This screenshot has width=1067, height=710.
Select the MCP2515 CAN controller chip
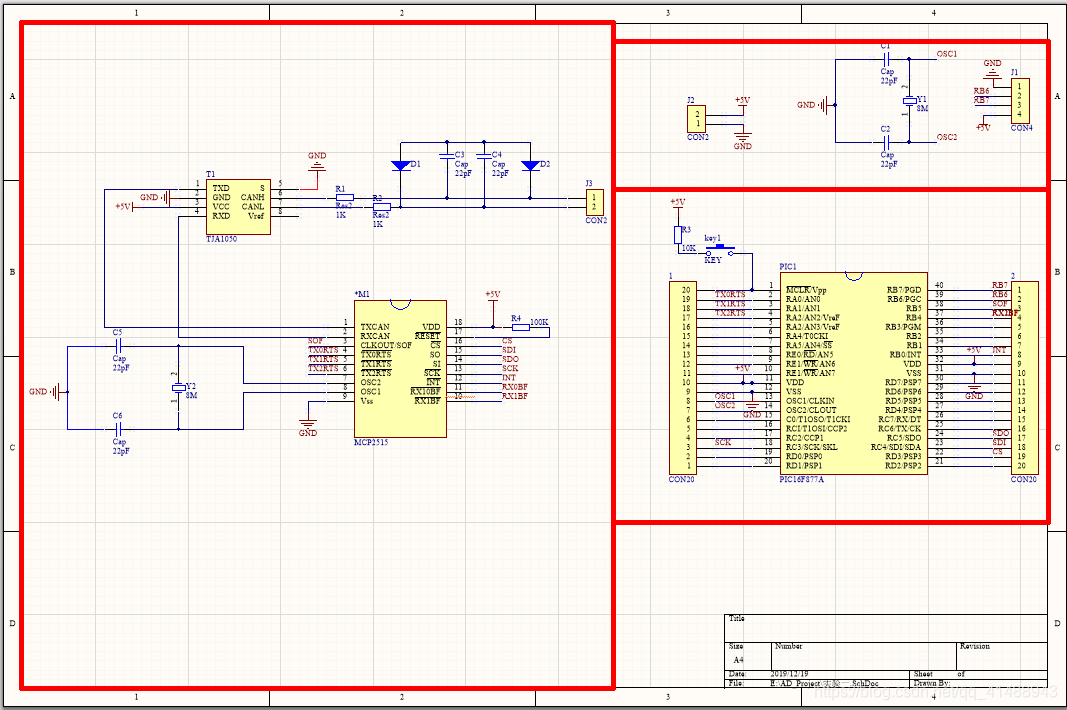click(400, 368)
